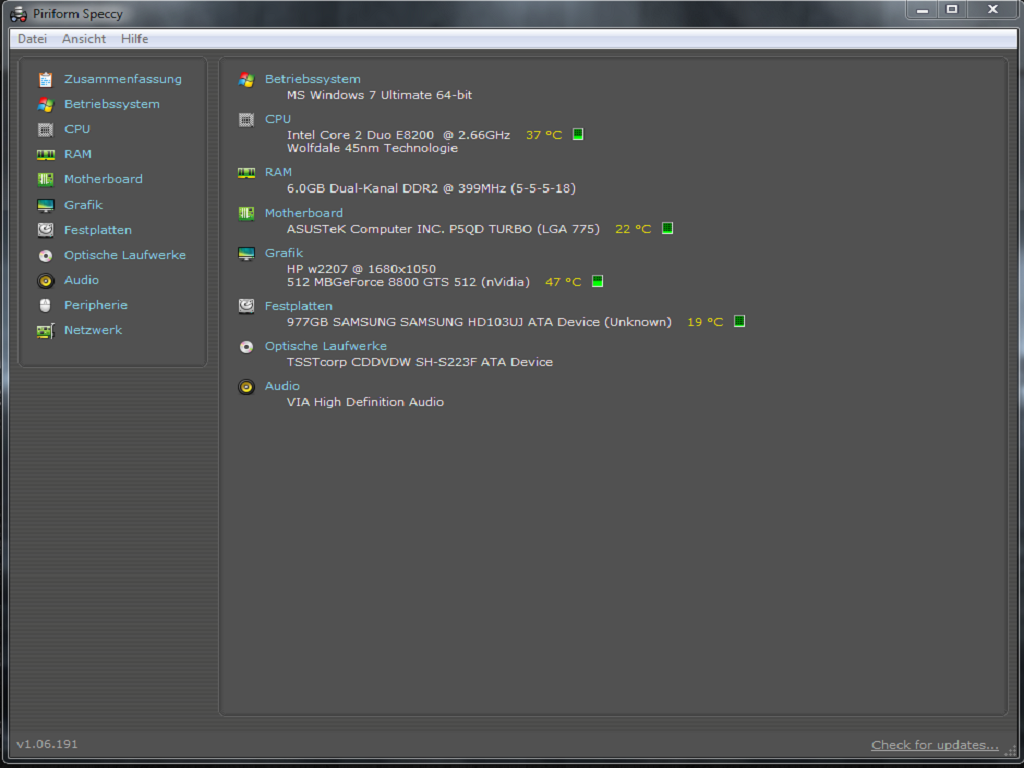The image size is (1024, 768).
Task: Click the green CPU temperature indicator
Action: coord(578,134)
